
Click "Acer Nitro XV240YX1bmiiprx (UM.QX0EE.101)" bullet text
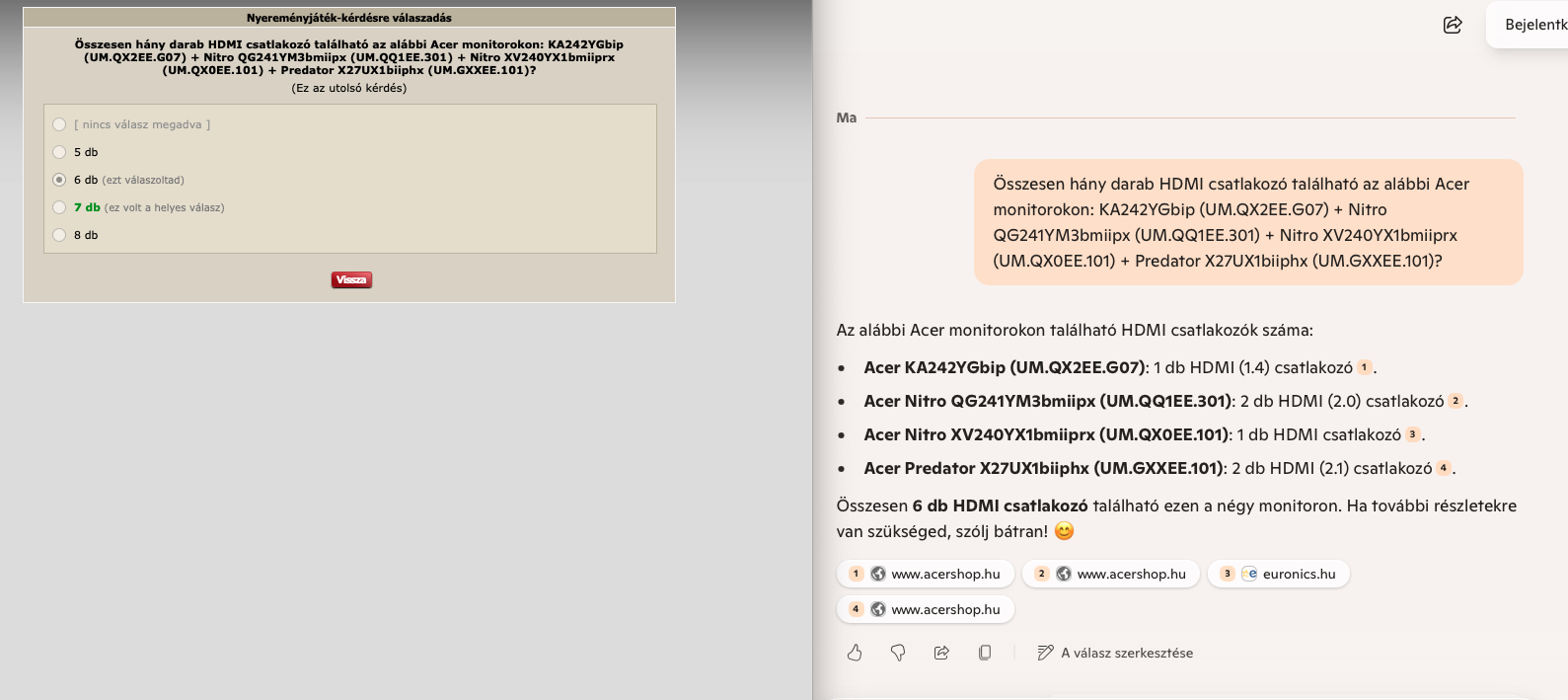(x=1046, y=434)
